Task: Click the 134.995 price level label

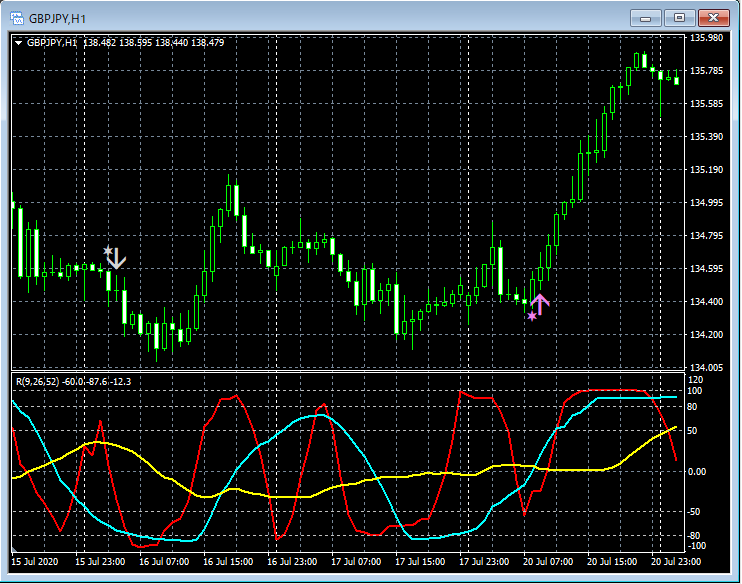Action: point(707,203)
